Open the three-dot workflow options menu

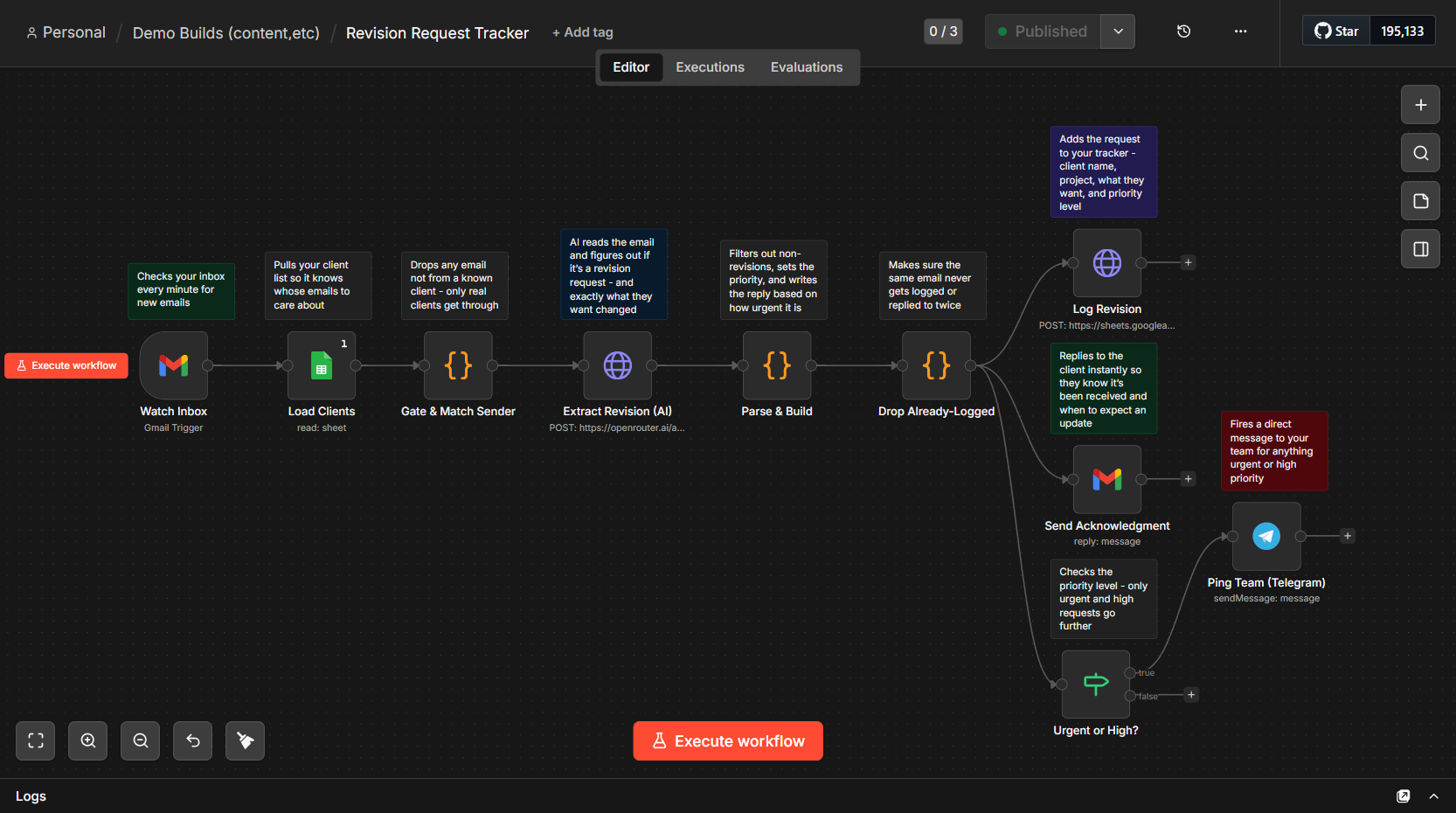click(x=1240, y=31)
